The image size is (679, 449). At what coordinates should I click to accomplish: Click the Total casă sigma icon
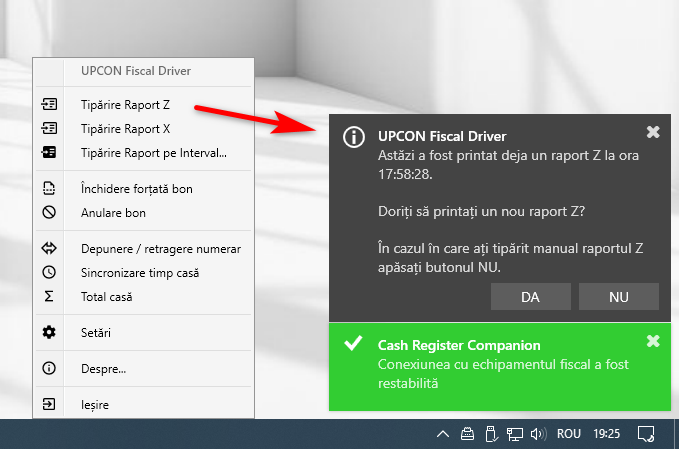coord(49,296)
